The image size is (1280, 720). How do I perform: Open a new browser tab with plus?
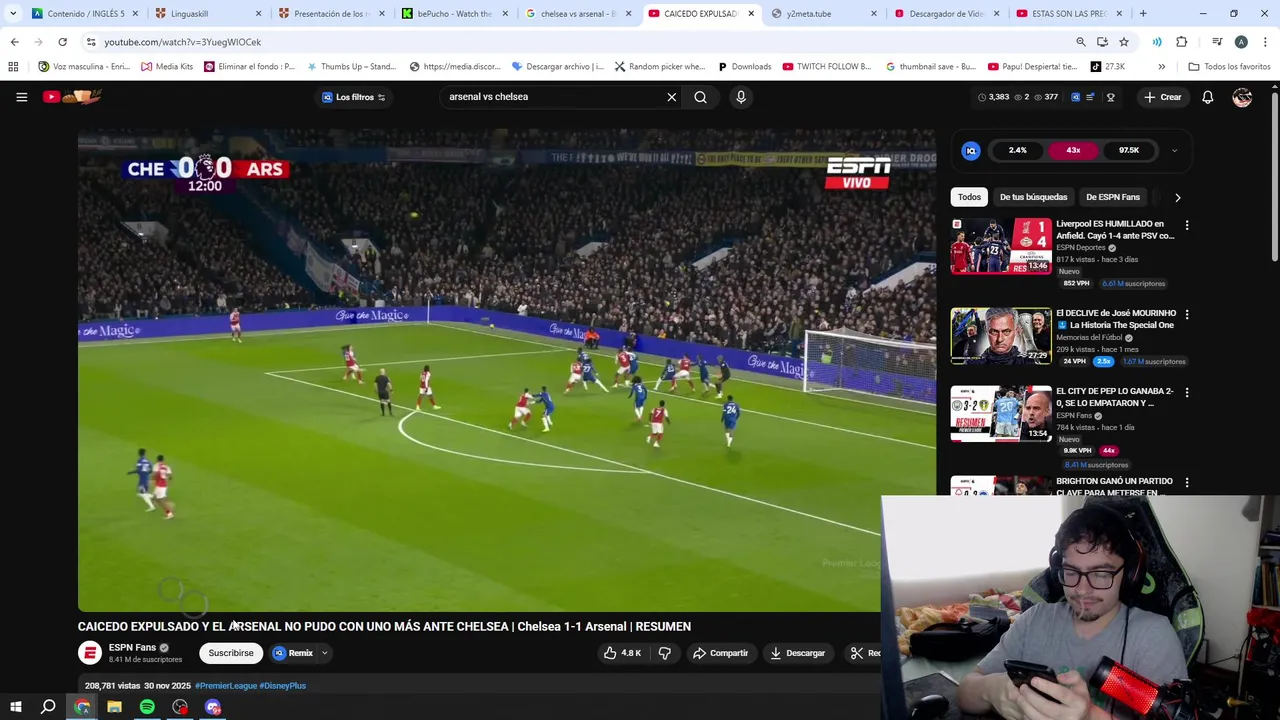1143,14
